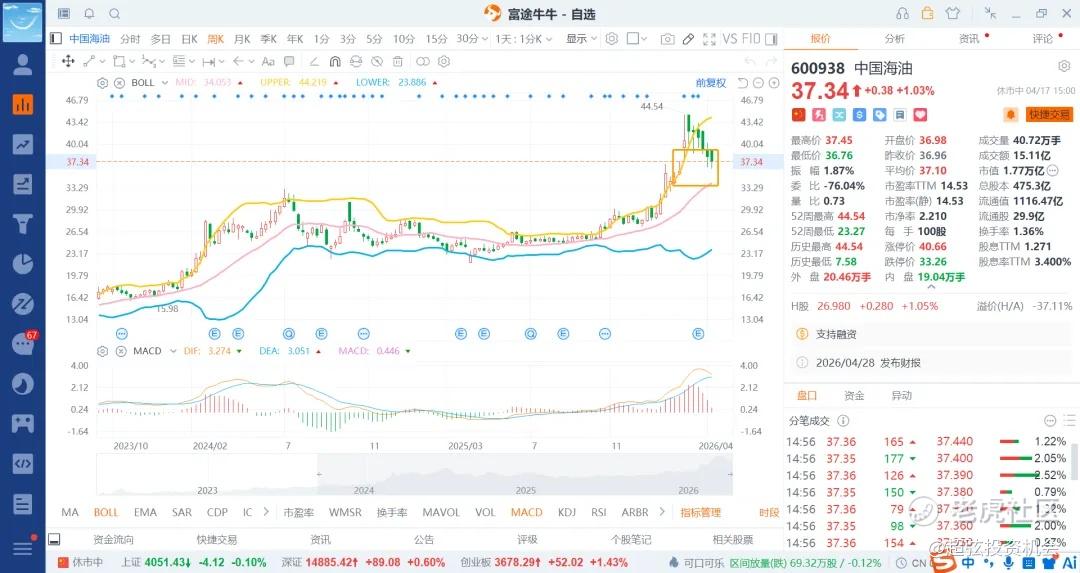Open messages icon with 67 badge
This screenshot has width=1080, height=573.
tap(23, 343)
